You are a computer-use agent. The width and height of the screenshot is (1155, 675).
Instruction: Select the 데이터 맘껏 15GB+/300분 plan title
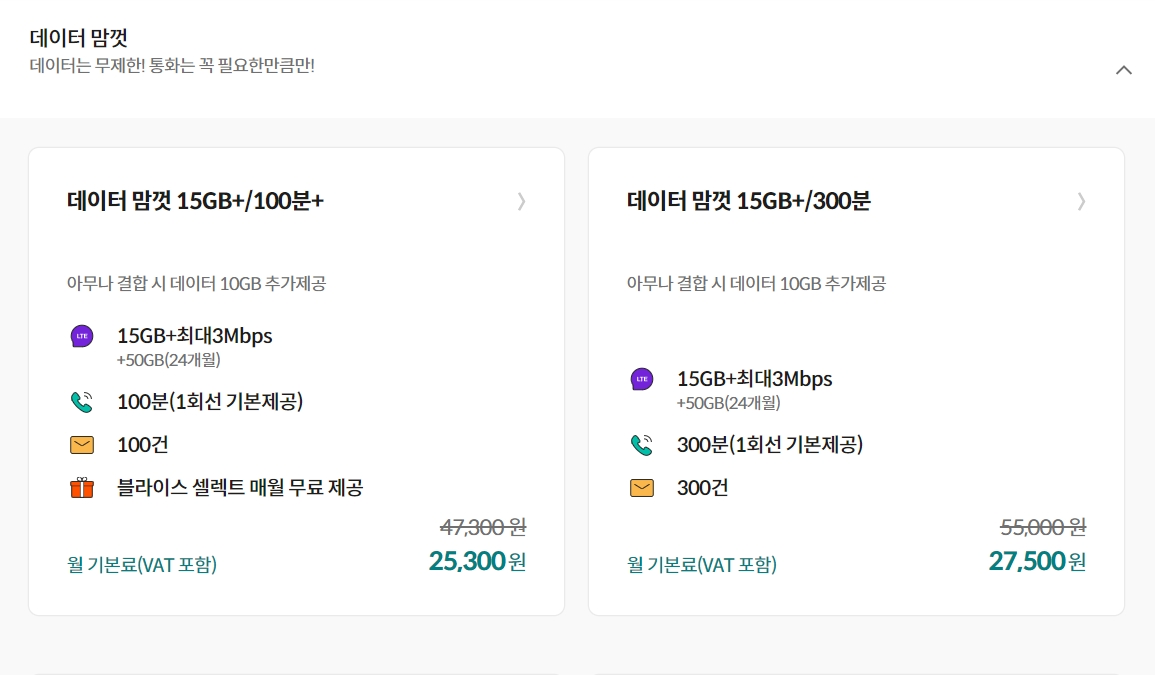point(748,200)
